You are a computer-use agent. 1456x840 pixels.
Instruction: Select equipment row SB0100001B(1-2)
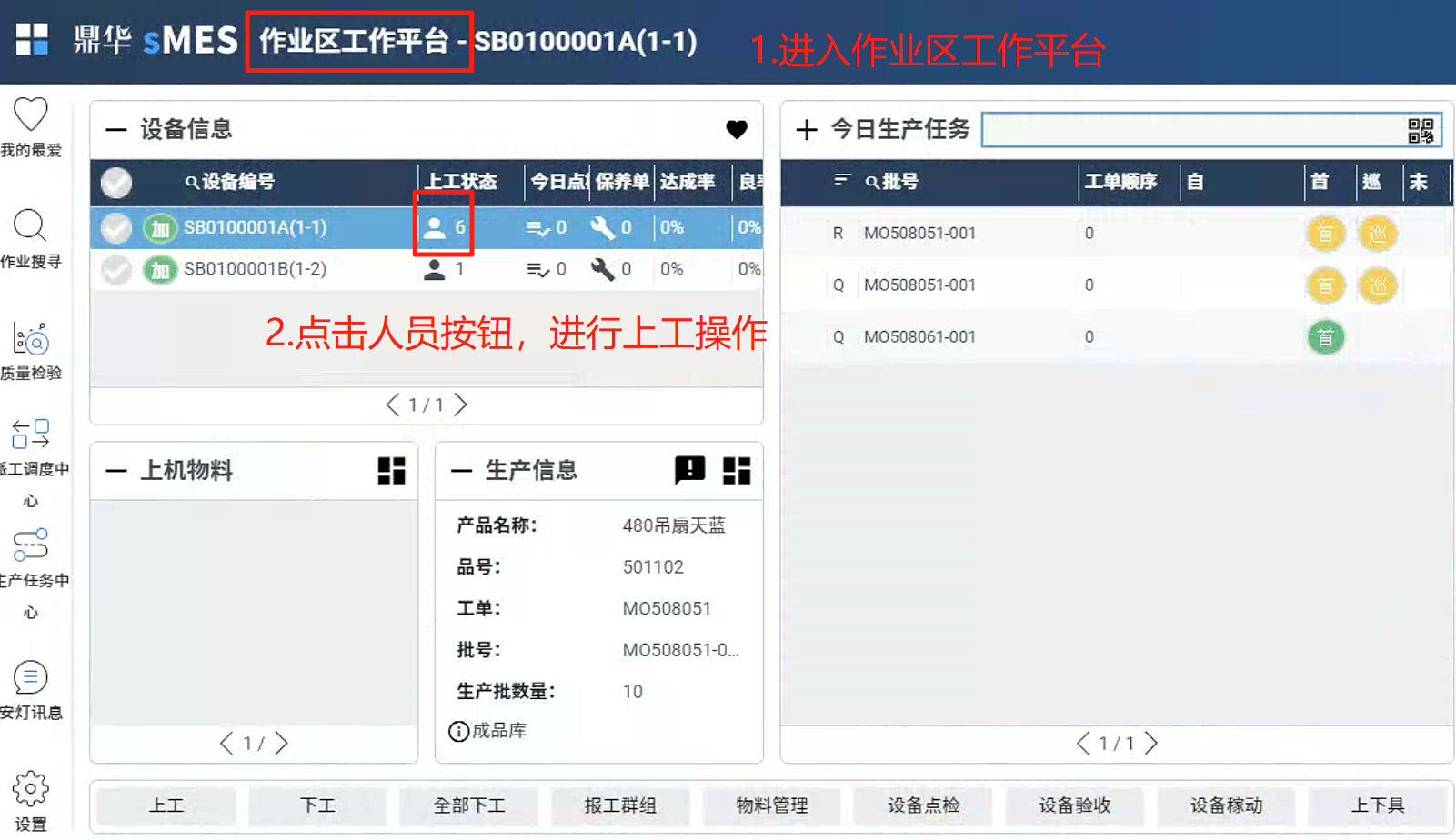point(427,270)
